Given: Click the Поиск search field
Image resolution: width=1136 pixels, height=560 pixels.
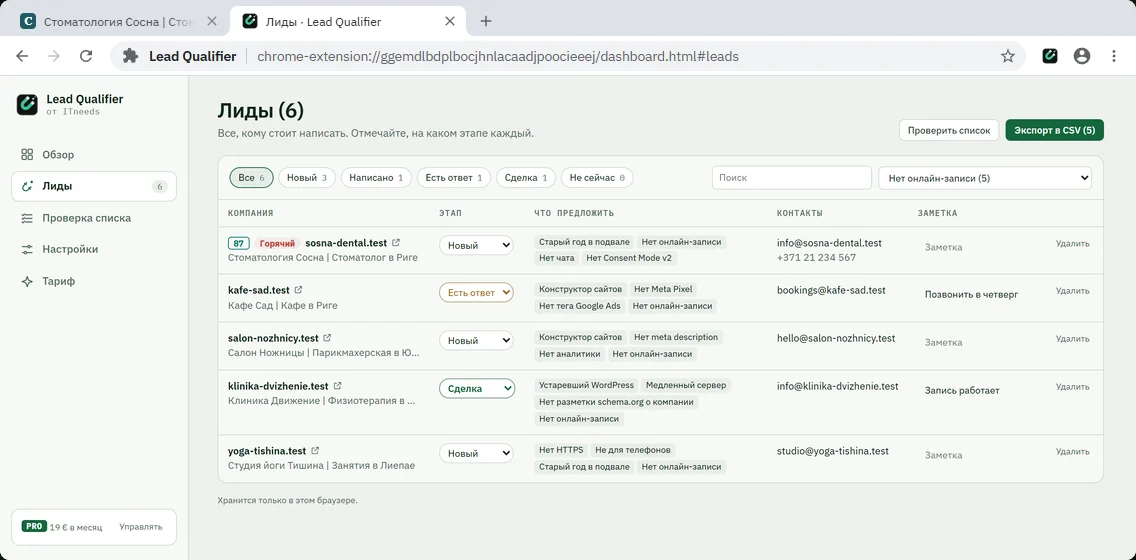Looking at the screenshot, I should 792,177.
